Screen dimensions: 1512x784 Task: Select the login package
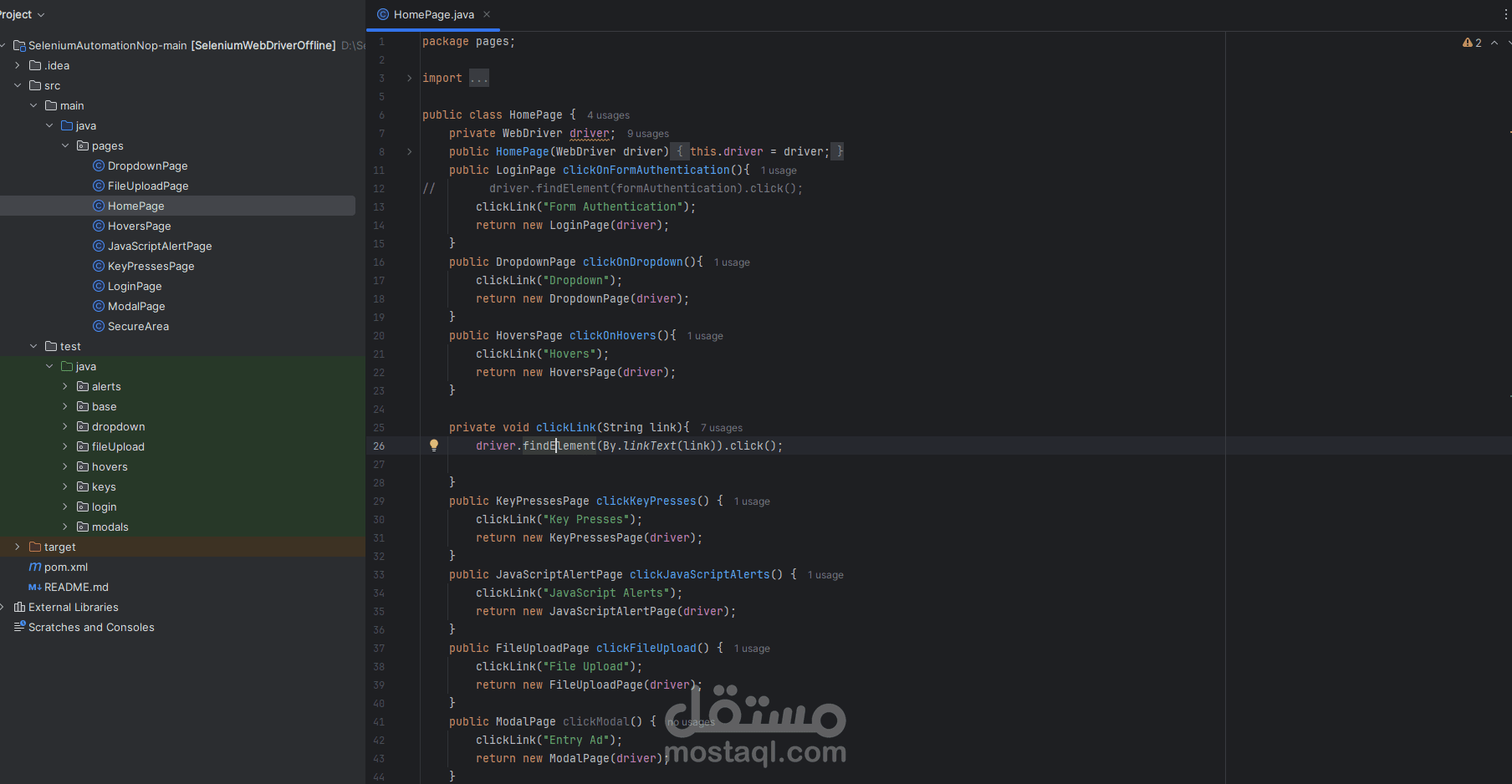click(x=104, y=507)
